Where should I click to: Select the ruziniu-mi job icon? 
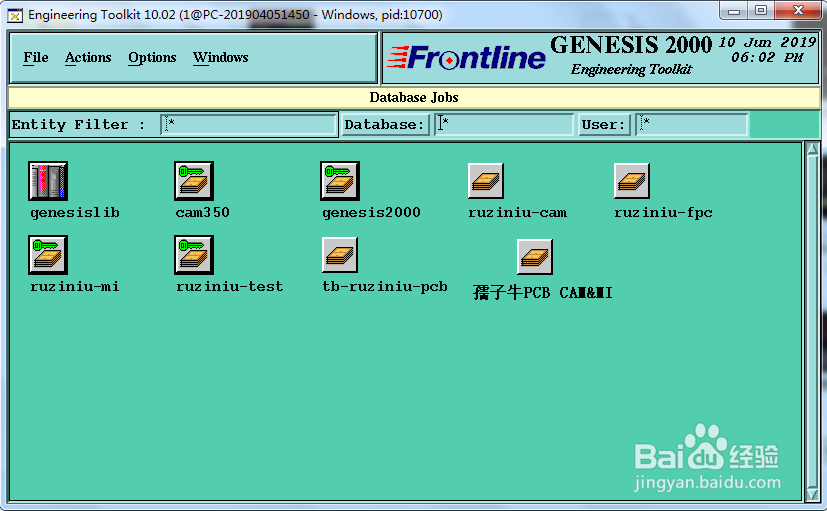coord(48,255)
